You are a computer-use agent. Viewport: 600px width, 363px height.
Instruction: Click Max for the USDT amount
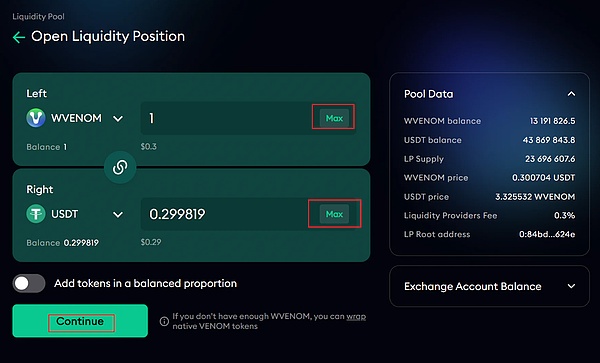[334, 214]
